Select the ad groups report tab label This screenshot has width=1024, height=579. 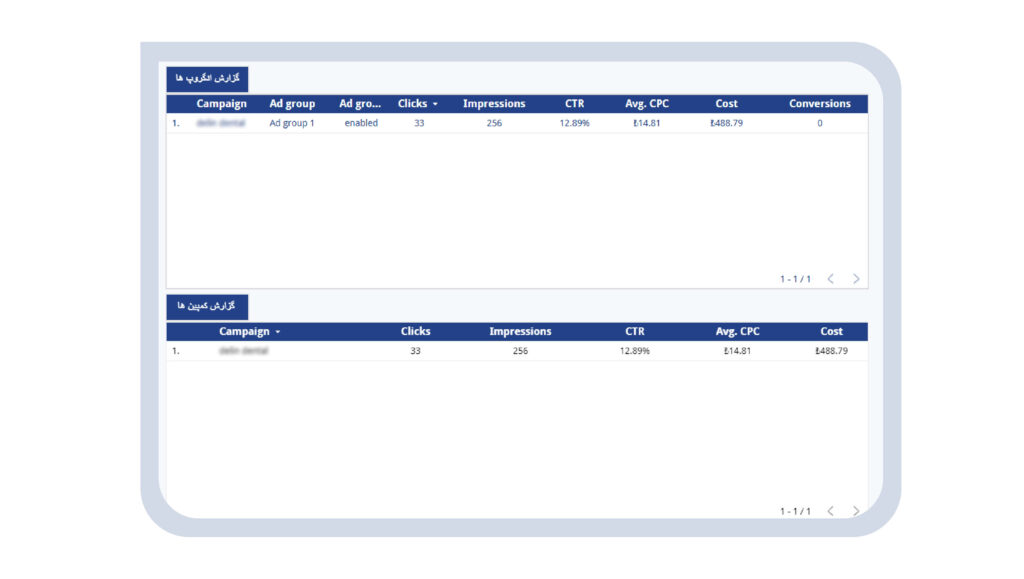coord(207,78)
